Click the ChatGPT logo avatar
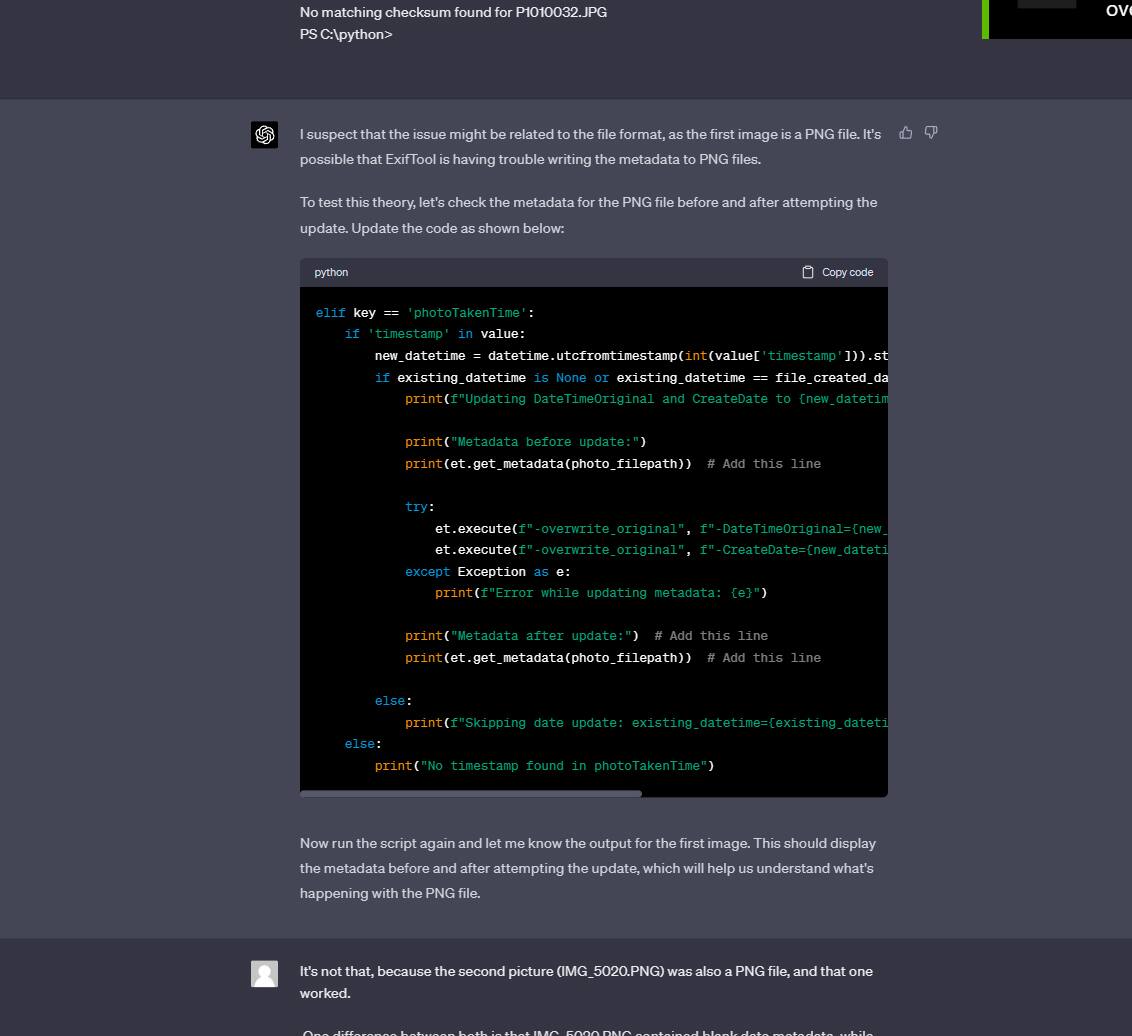Image resolution: width=1132 pixels, height=1036 pixels. click(x=264, y=135)
